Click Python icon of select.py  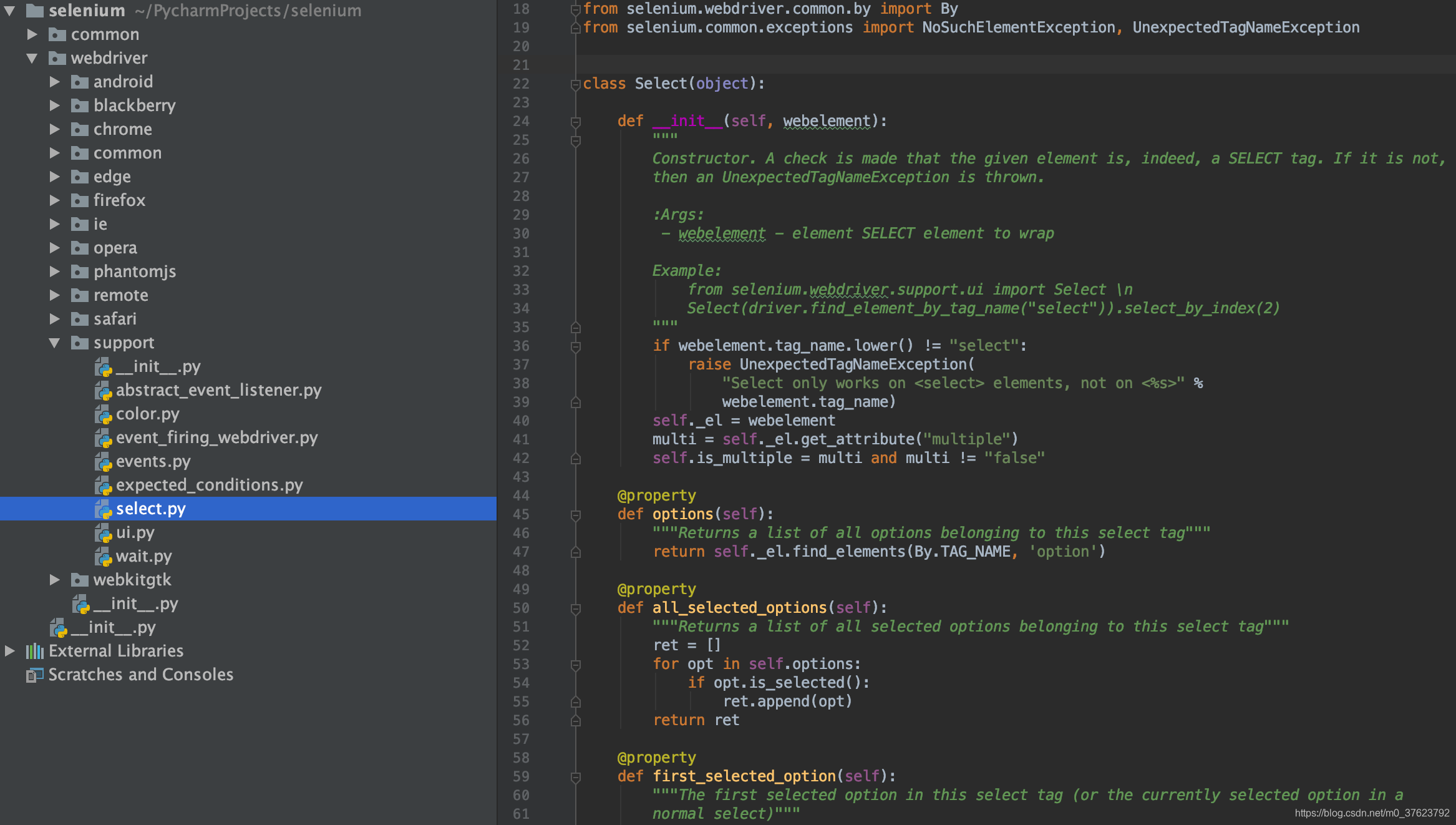click(104, 509)
